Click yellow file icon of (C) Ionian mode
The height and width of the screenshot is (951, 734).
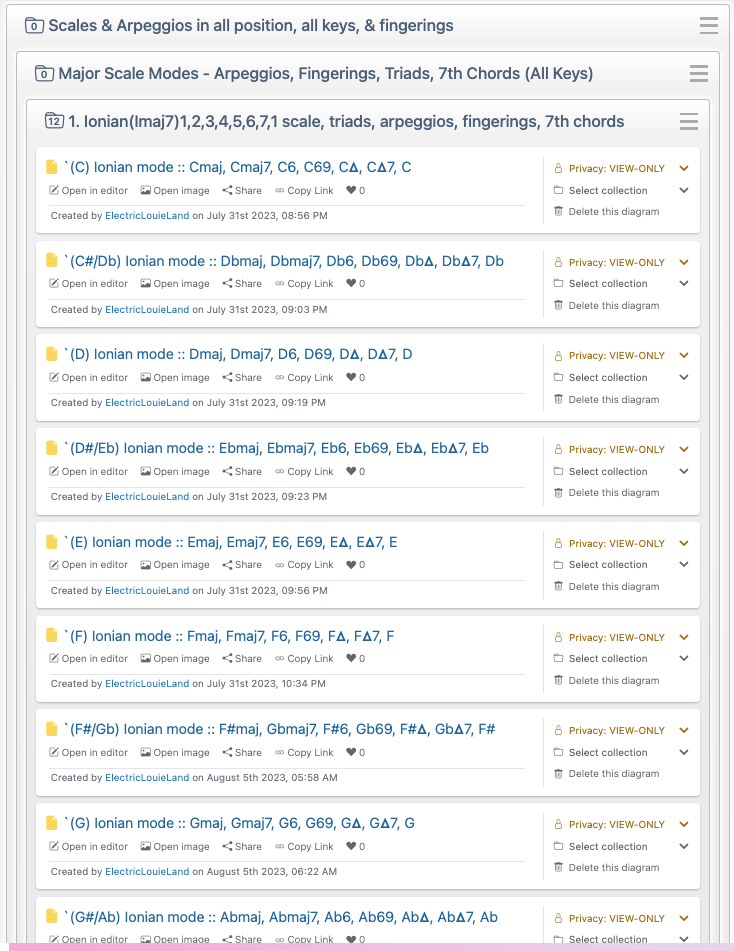click(x=52, y=167)
